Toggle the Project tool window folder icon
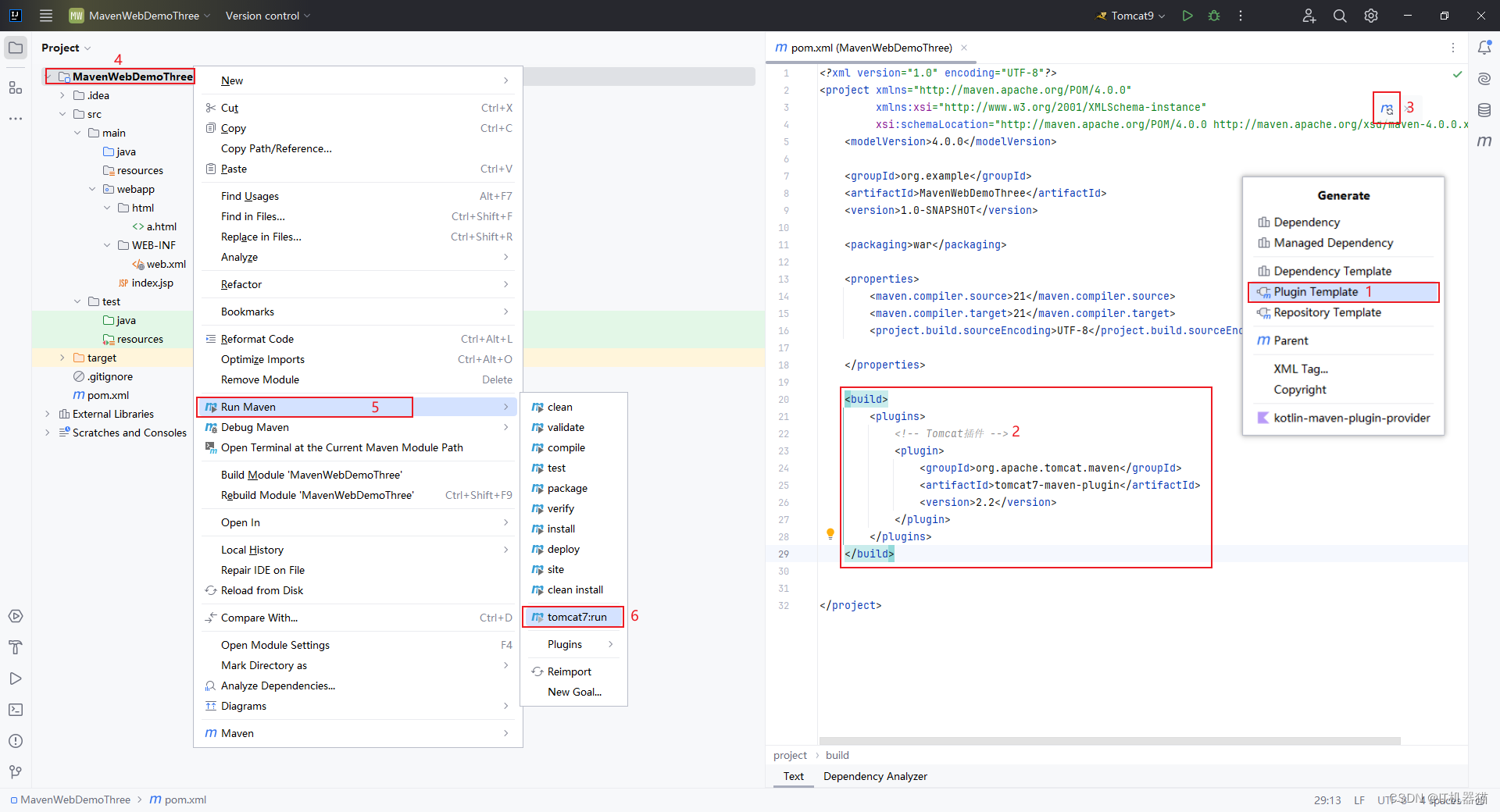Image resolution: width=1500 pixels, height=812 pixels. click(x=16, y=48)
